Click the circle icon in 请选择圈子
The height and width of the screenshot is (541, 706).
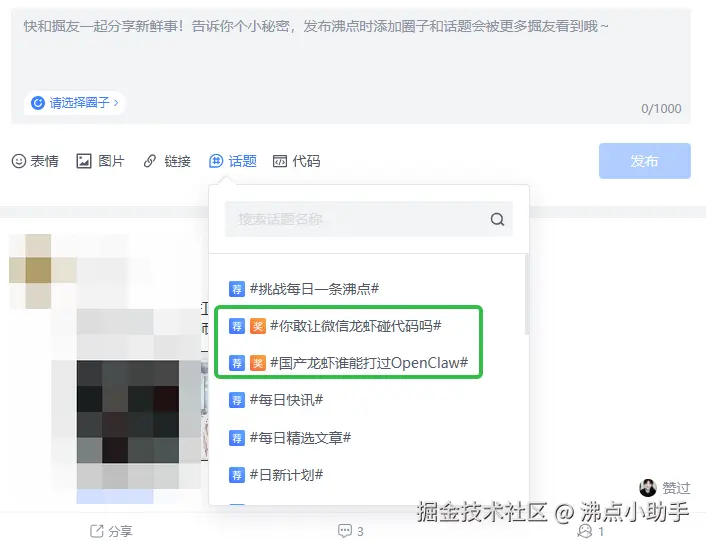[x=38, y=103]
